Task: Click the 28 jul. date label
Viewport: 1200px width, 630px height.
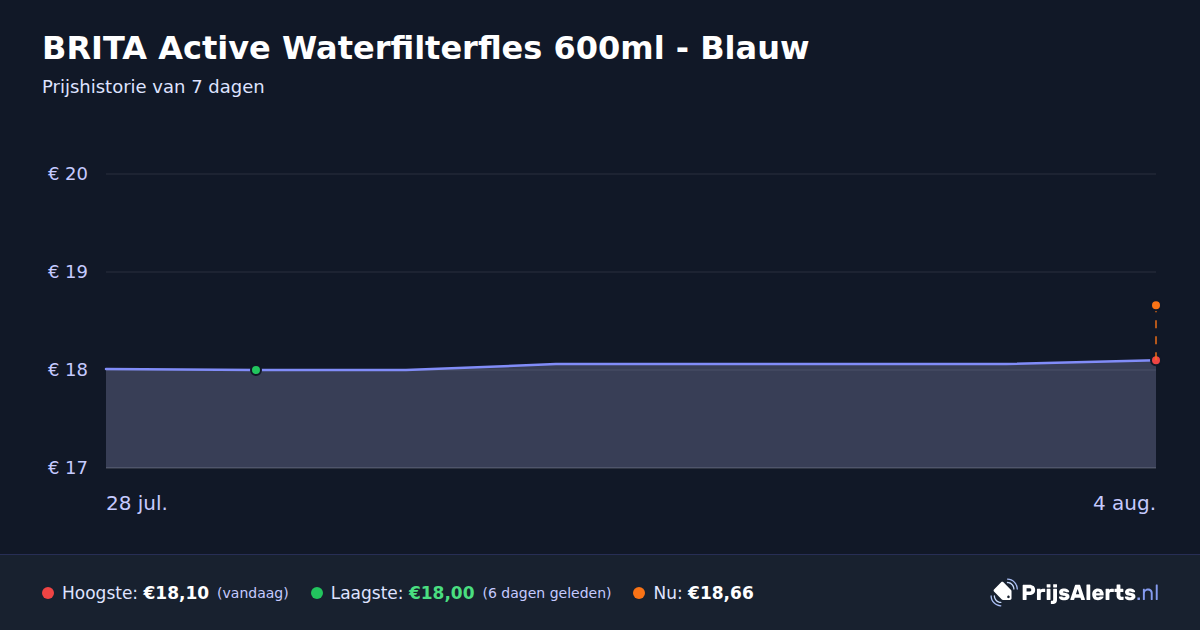Action: click(x=137, y=503)
